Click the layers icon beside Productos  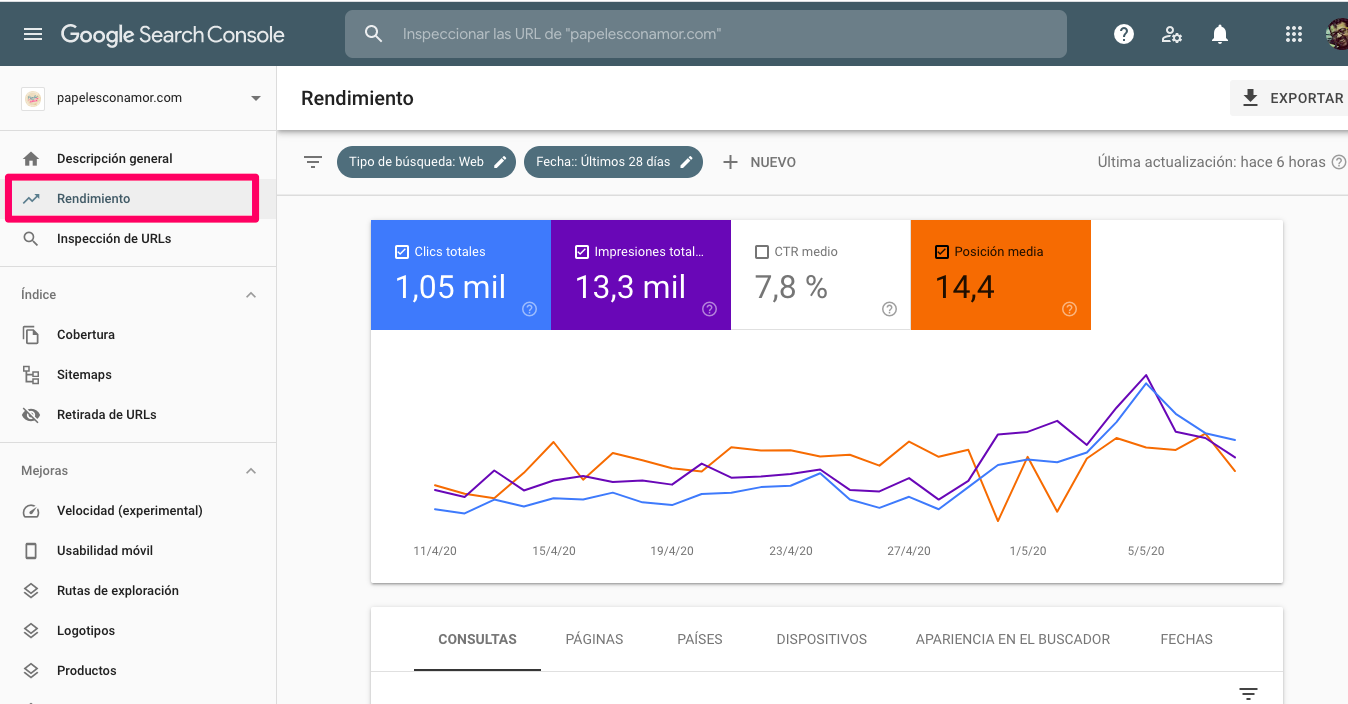tap(31, 671)
